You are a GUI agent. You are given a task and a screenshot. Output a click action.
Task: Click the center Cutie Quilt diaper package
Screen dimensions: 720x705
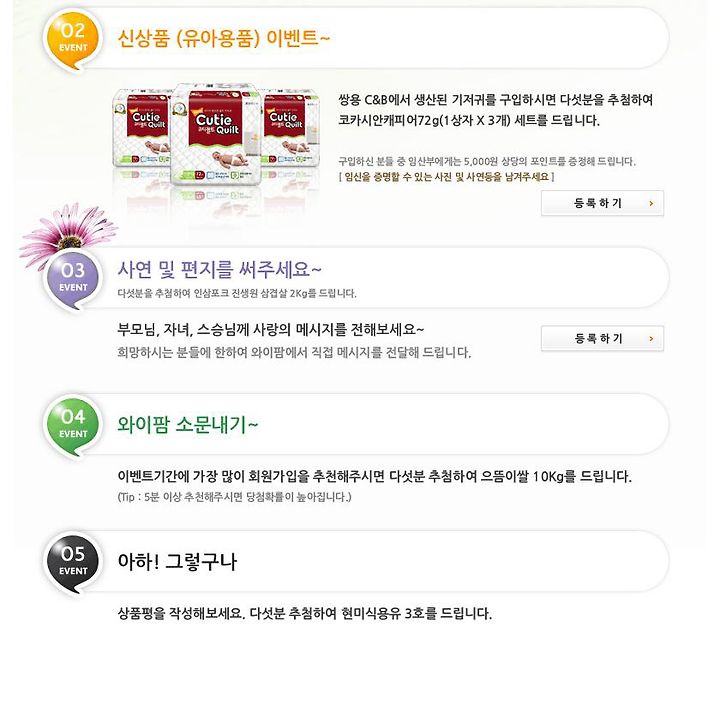click(x=216, y=135)
